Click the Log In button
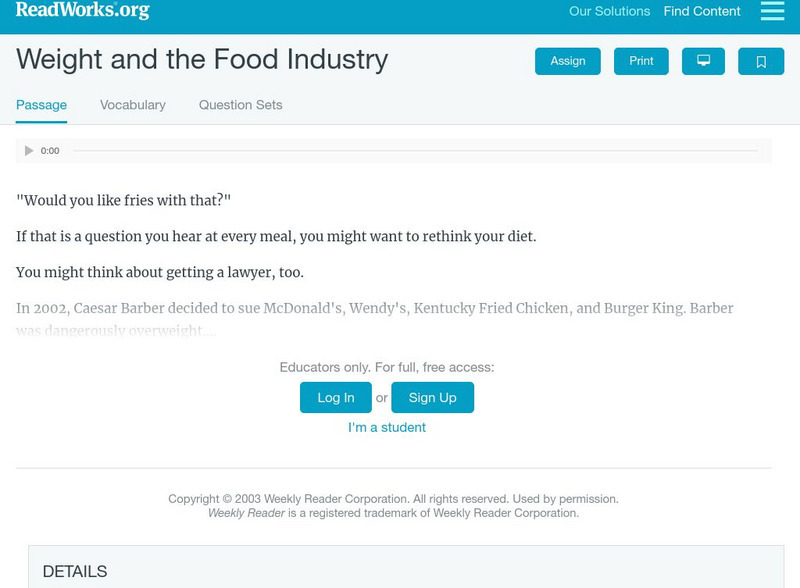 pyautogui.click(x=336, y=397)
